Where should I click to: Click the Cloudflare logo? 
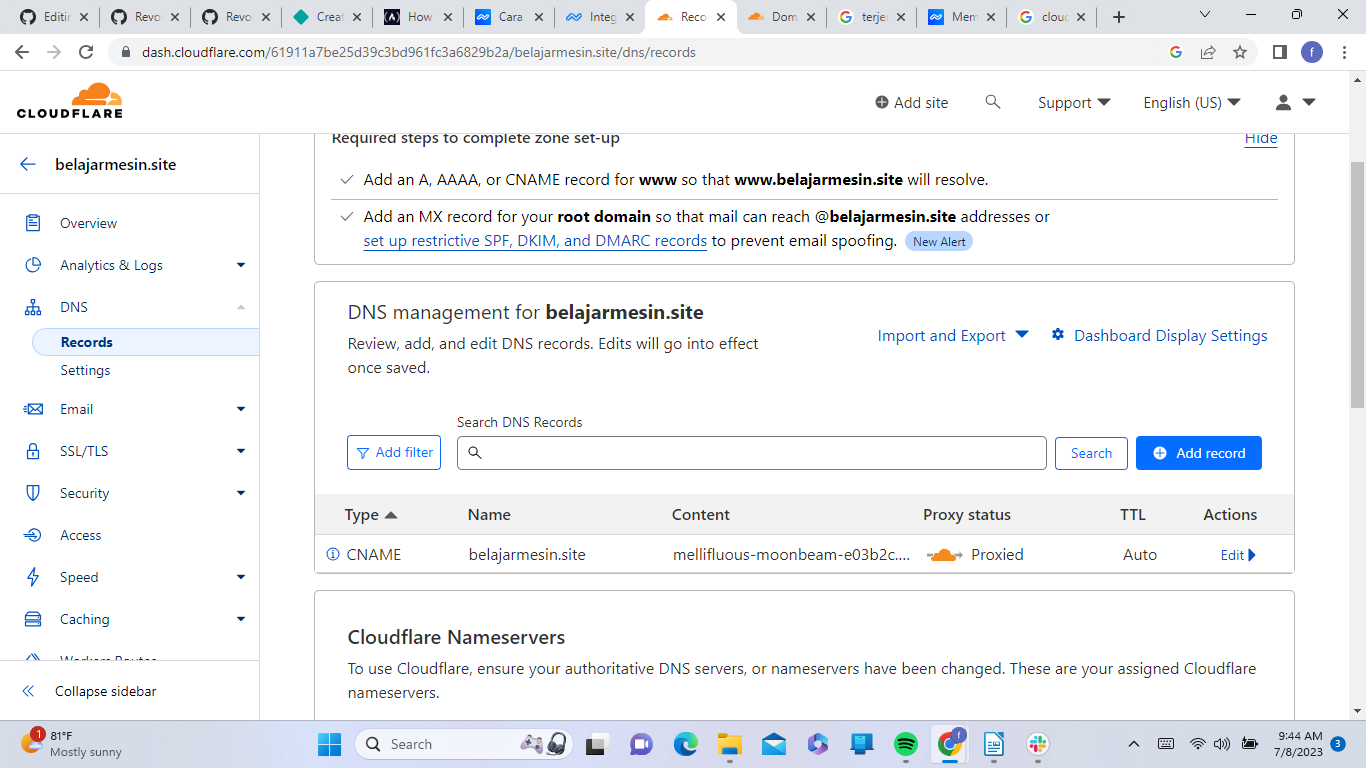pos(68,100)
